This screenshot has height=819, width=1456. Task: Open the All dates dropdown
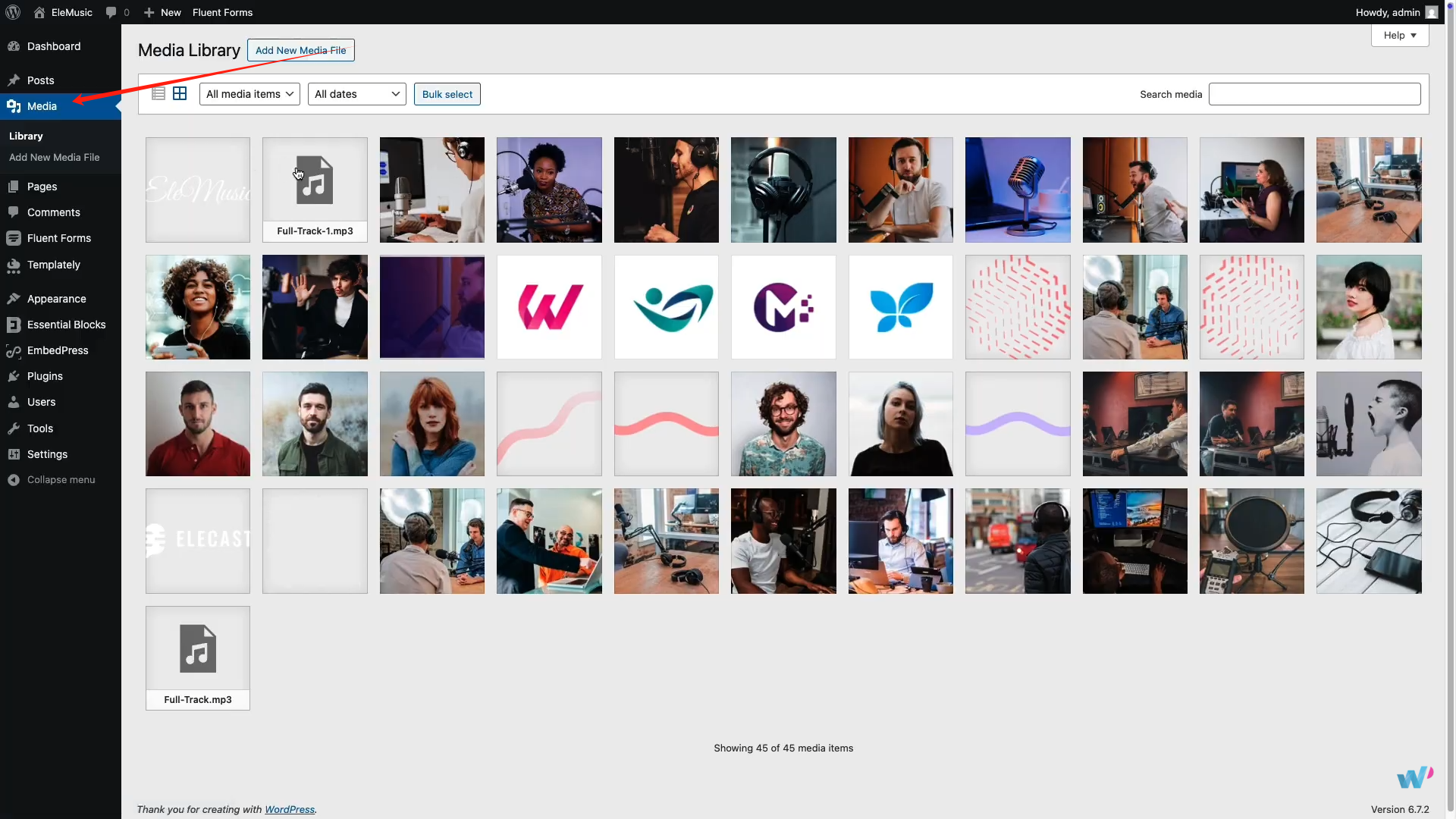pyautogui.click(x=356, y=94)
